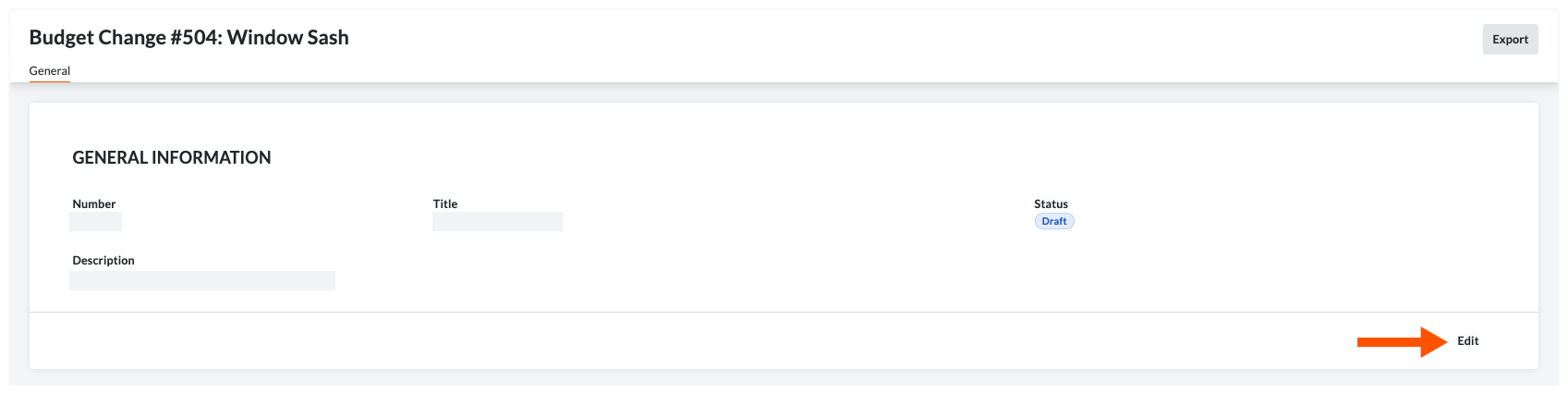Screen dimensions: 1568x394
Task: Click the Title field label
Action: 445,203
